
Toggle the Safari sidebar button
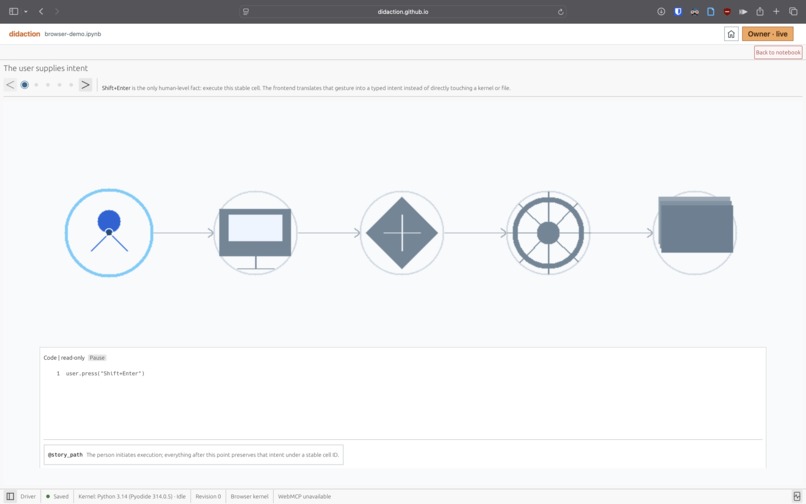14,11
